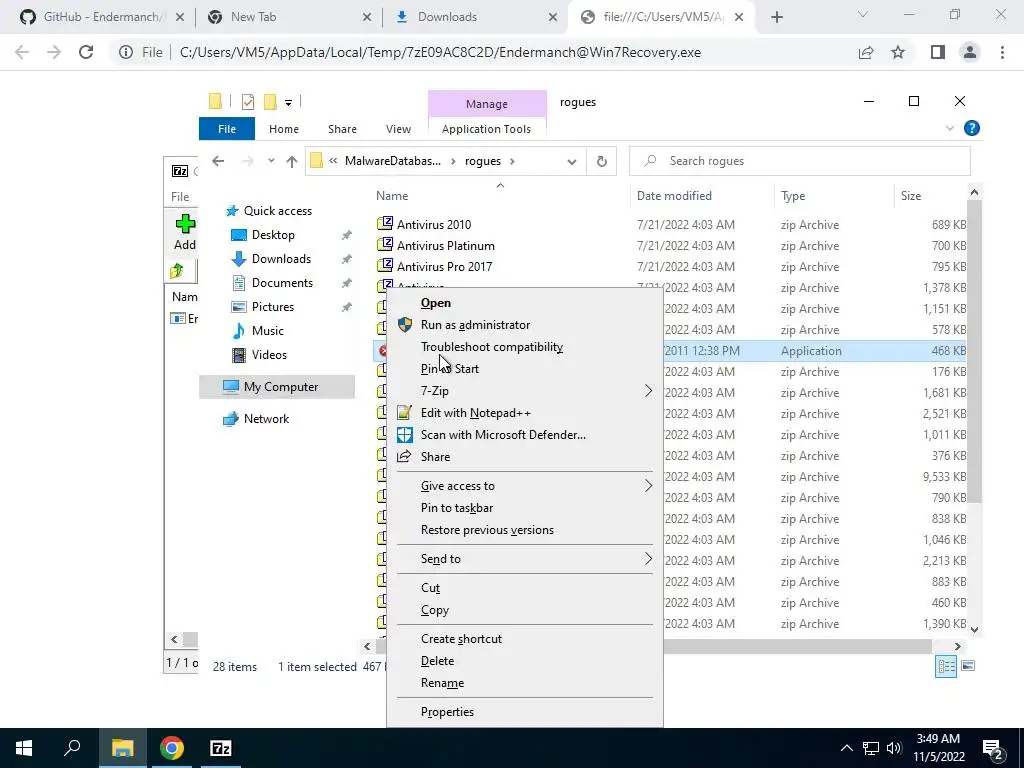Open Chrome tab search dropdown
Viewport: 1024px width, 768px height.
[x=862, y=15]
